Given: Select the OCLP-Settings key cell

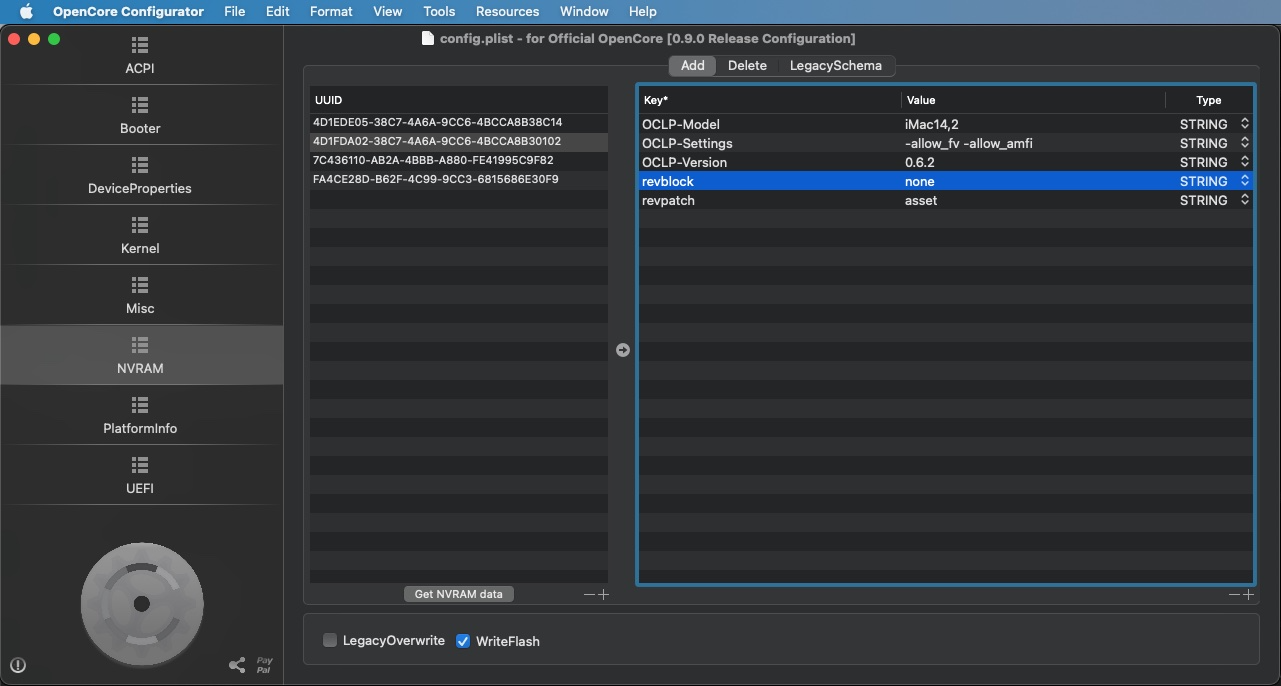Looking at the screenshot, I should point(770,143).
